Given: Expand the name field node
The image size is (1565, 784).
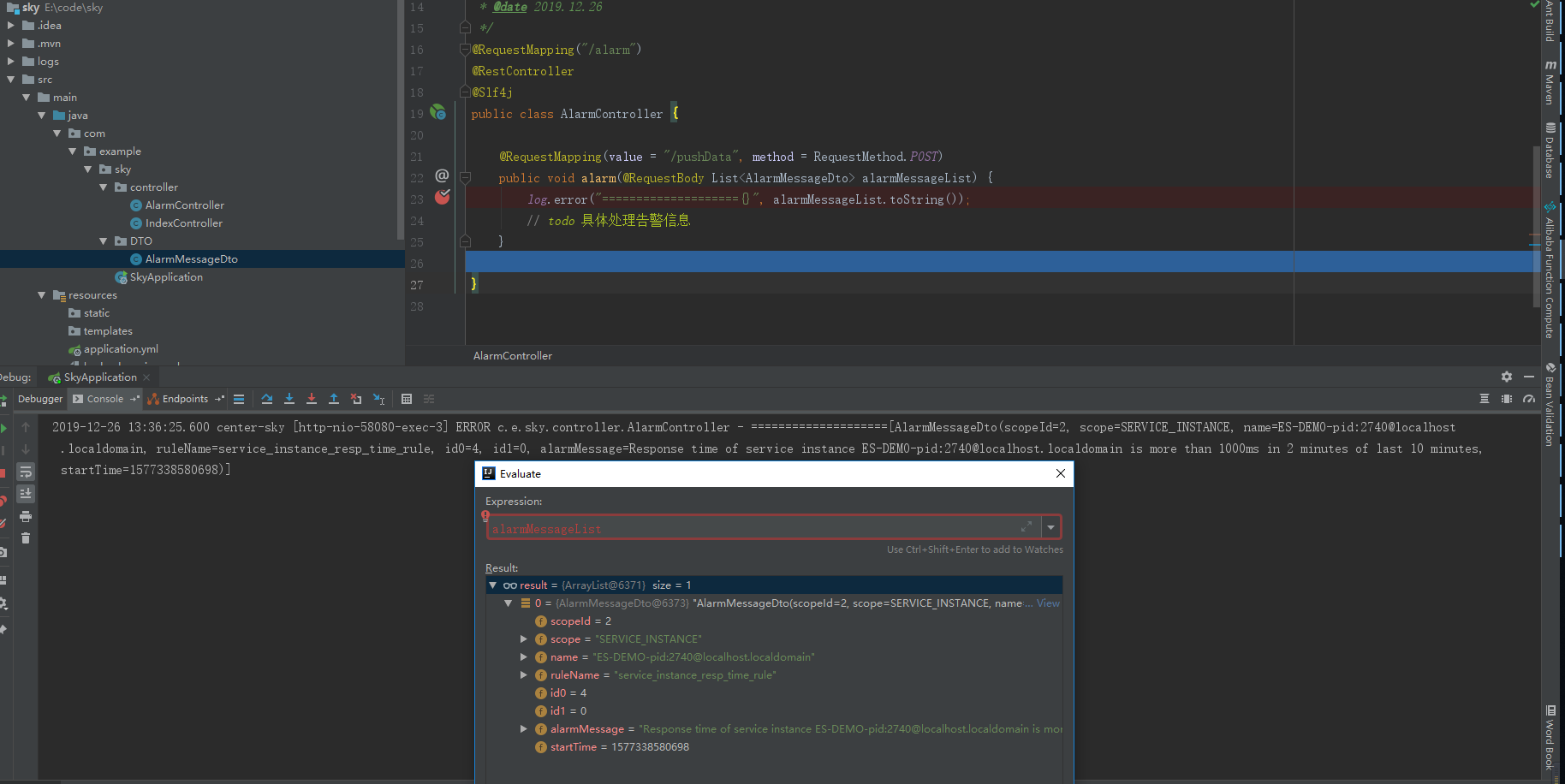Looking at the screenshot, I should [x=524, y=657].
